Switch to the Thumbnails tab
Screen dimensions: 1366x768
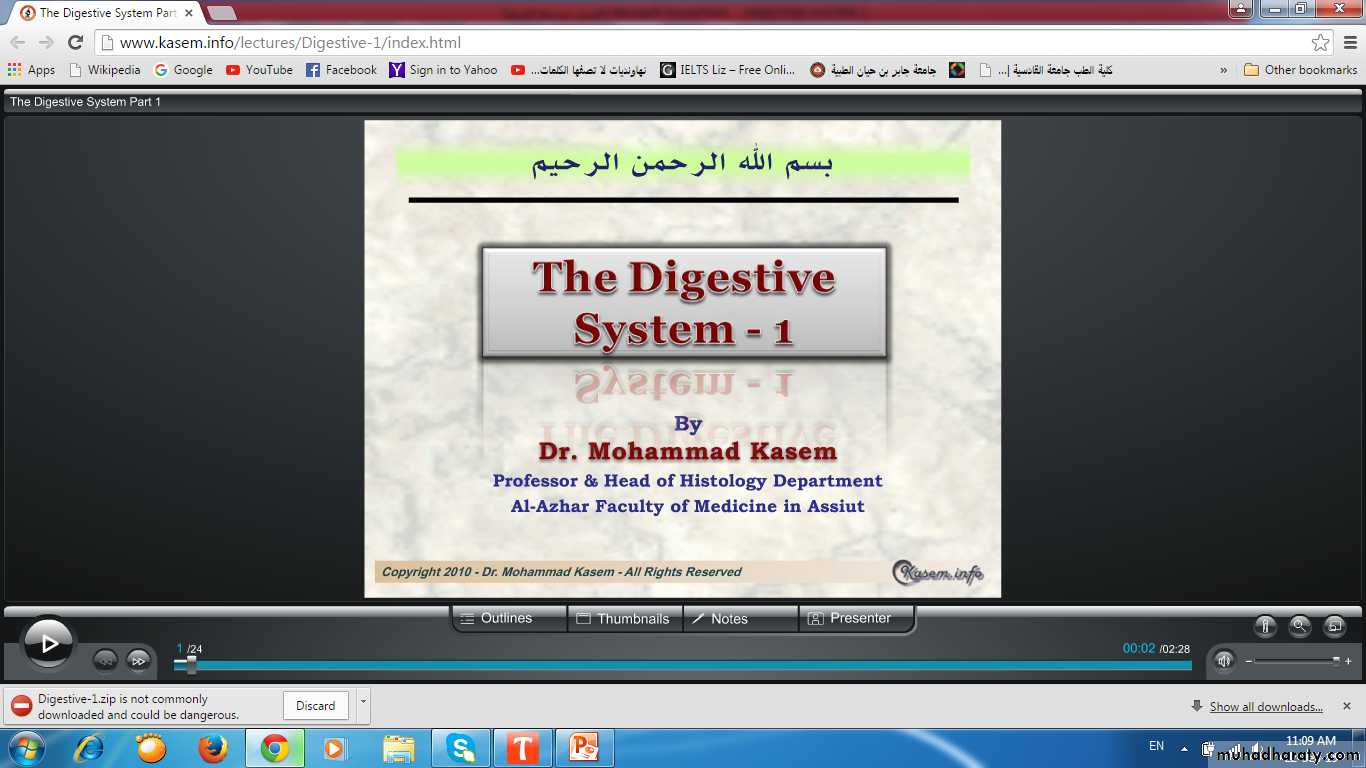624,619
